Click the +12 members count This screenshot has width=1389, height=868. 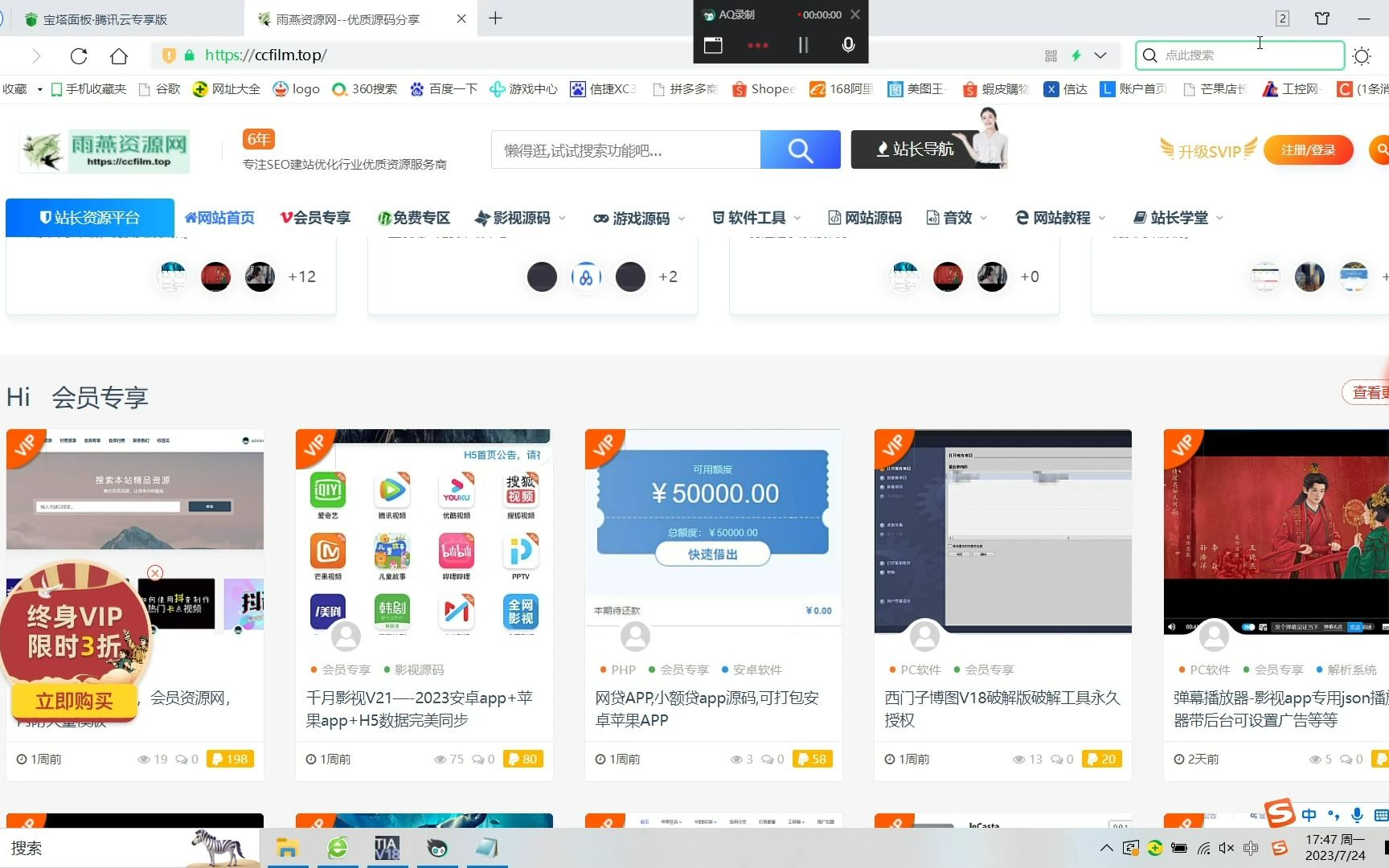pyautogui.click(x=302, y=276)
